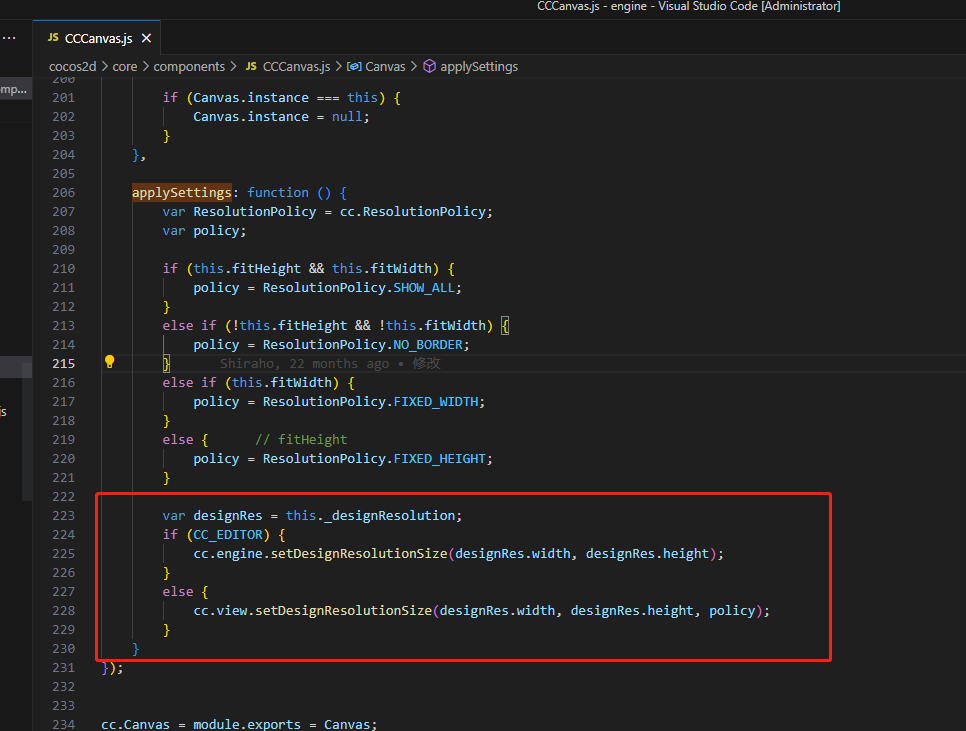Click line number 223 in gutter
The width and height of the screenshot is (966, 731).
tap(63, 515)
